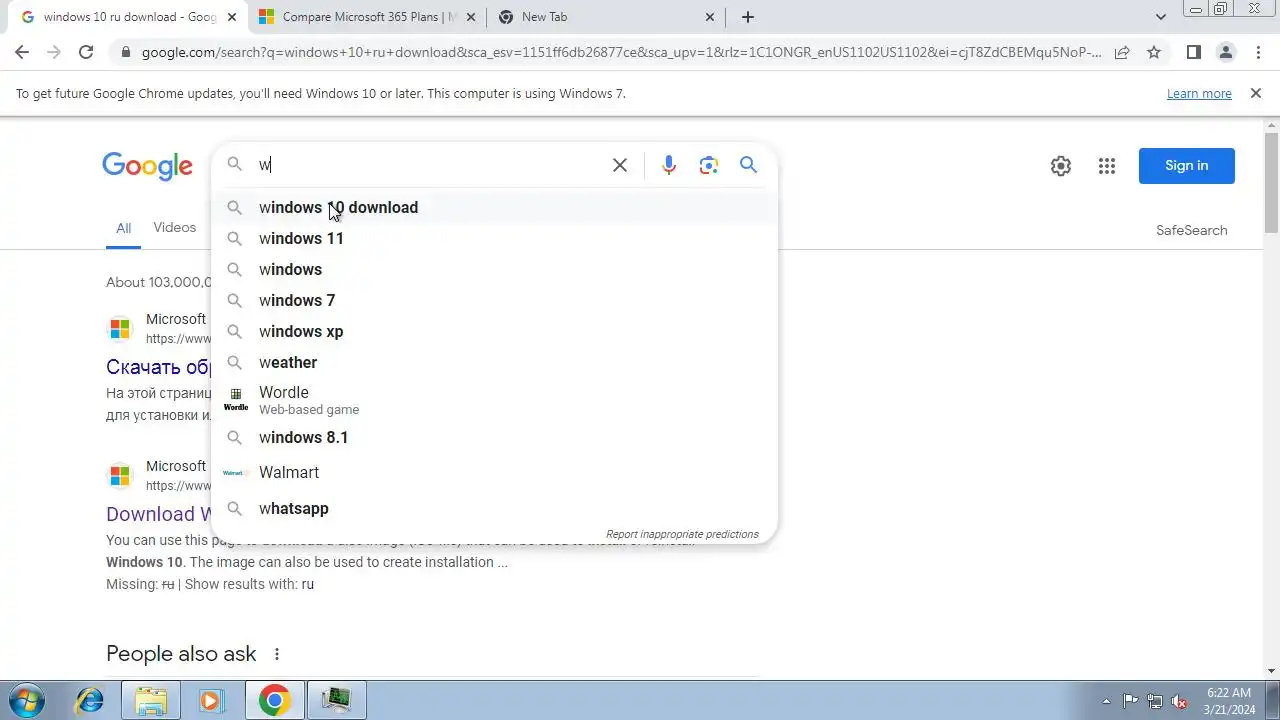Open Windows Media Player on taskbar
The width and height of the screenshot is (1280, 720).
(211, 700)
